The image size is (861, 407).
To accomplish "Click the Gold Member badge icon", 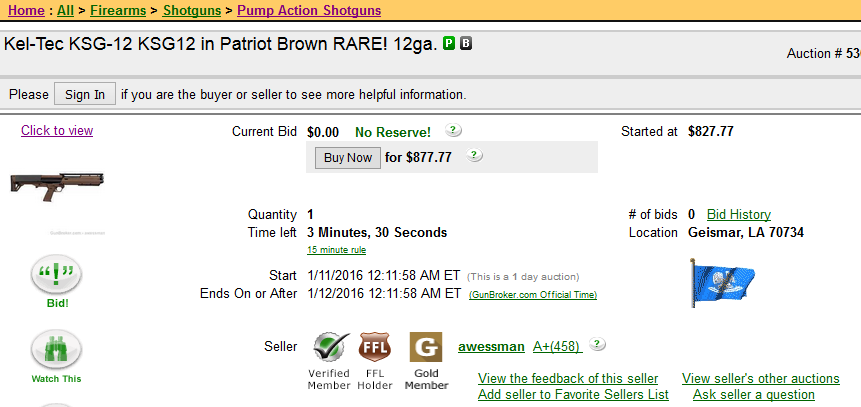I will [x=425, y=348].
